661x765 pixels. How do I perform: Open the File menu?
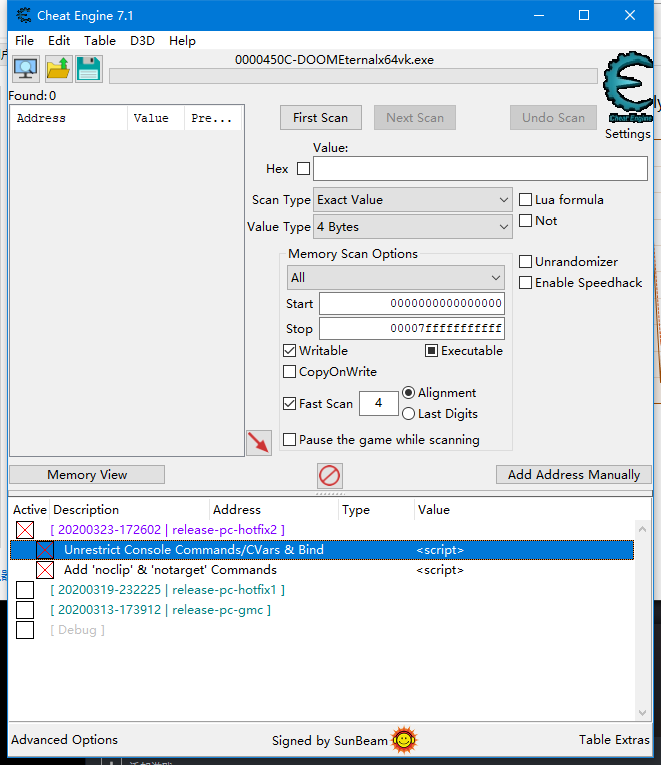click(x=24, y=40)
